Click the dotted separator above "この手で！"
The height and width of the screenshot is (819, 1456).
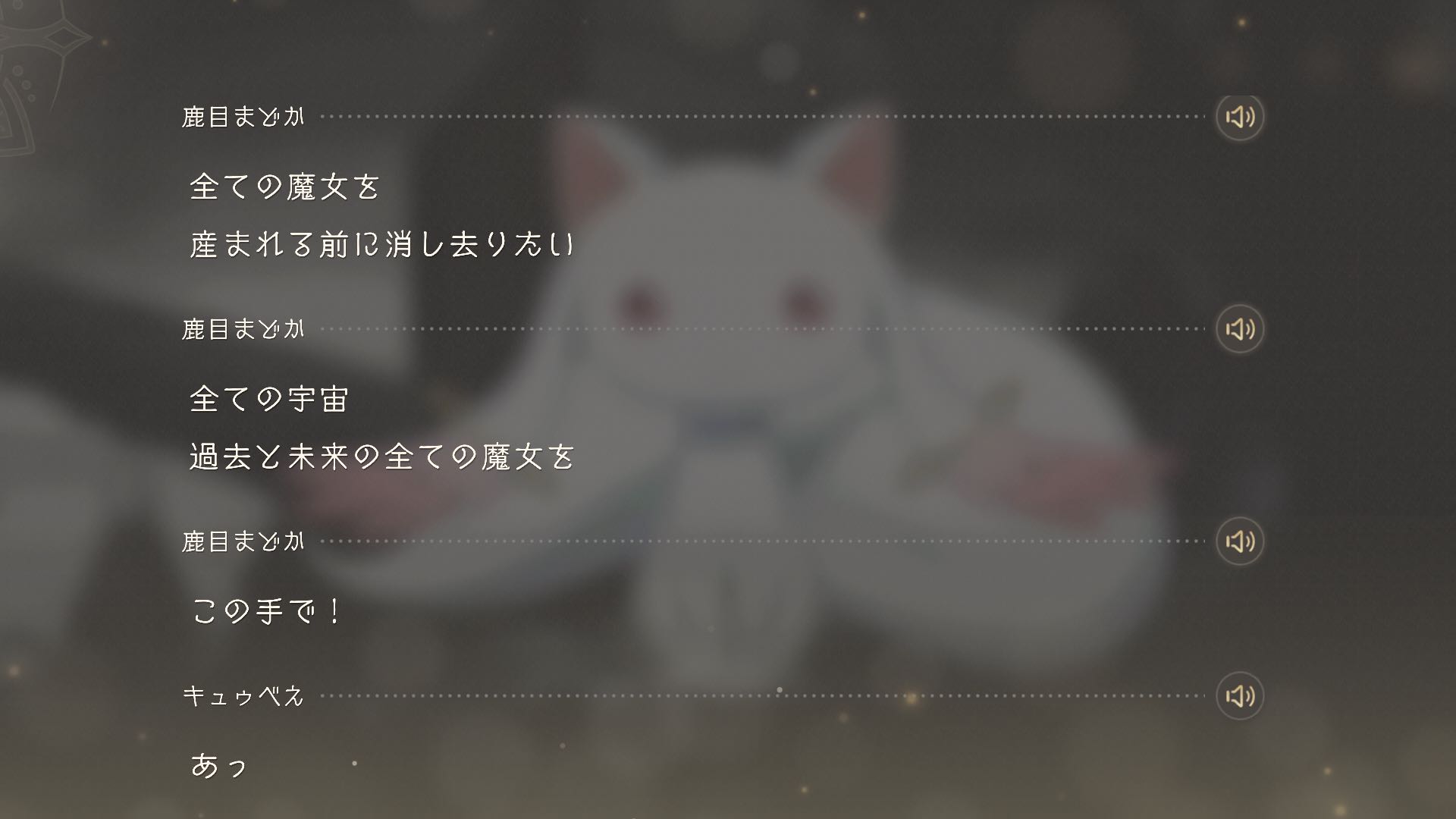[x=763, y=541]
